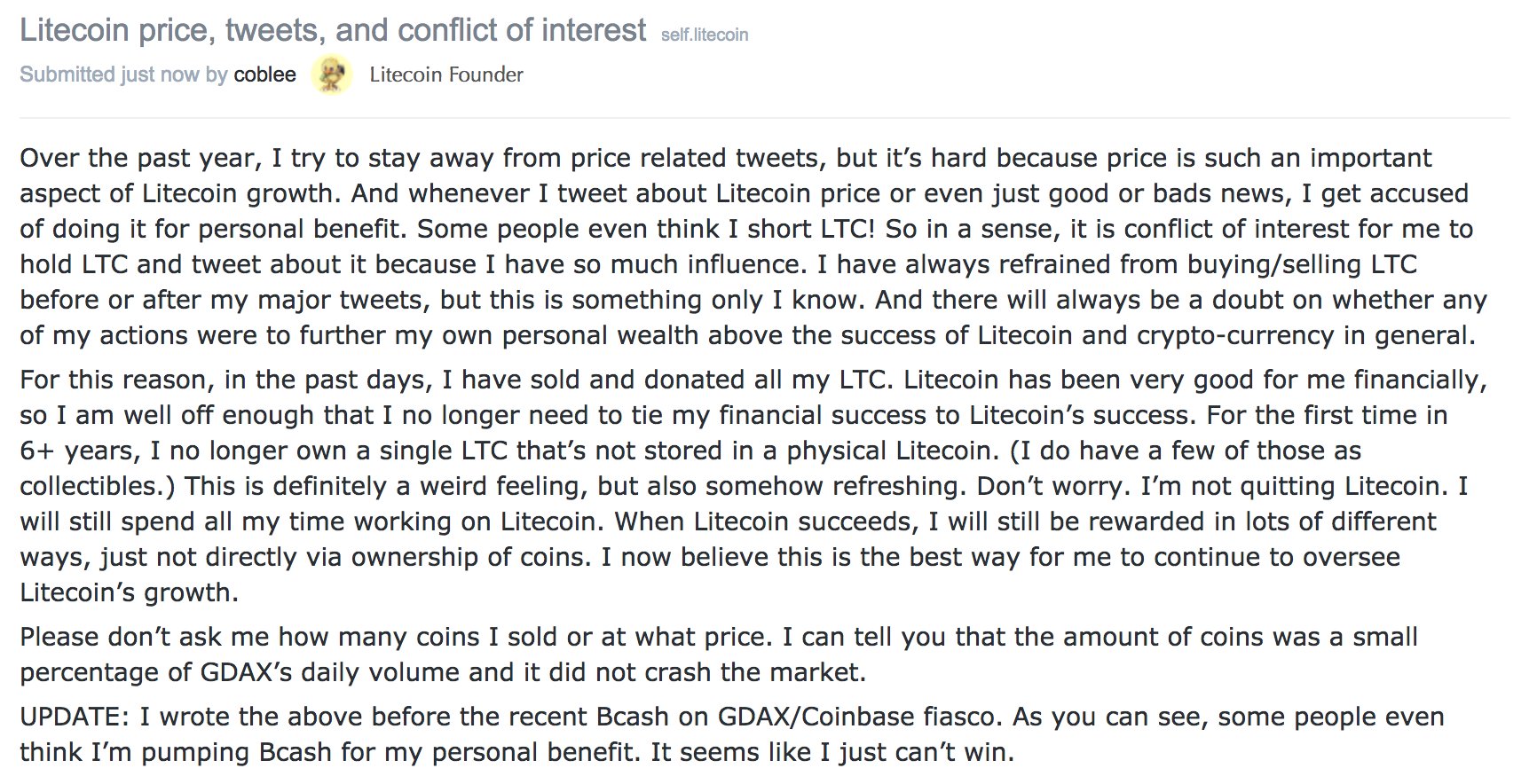Click the self.litecoin domain link
The width and height of the screenshot is (1537, 784).
(705, 35)
